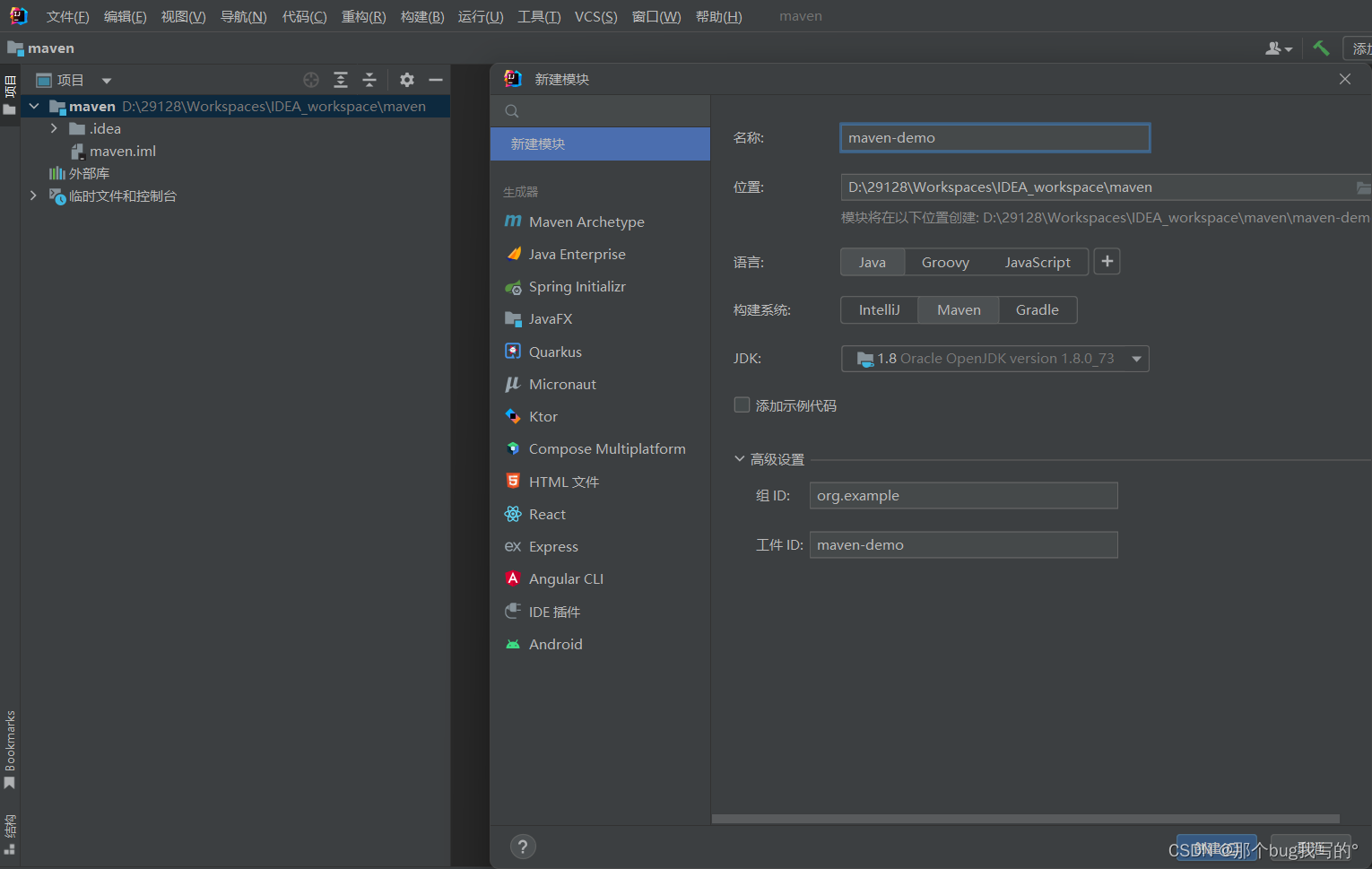1372x869 pixels.
Task: Hide the project panel with minus icon
Action: (436, 80)
